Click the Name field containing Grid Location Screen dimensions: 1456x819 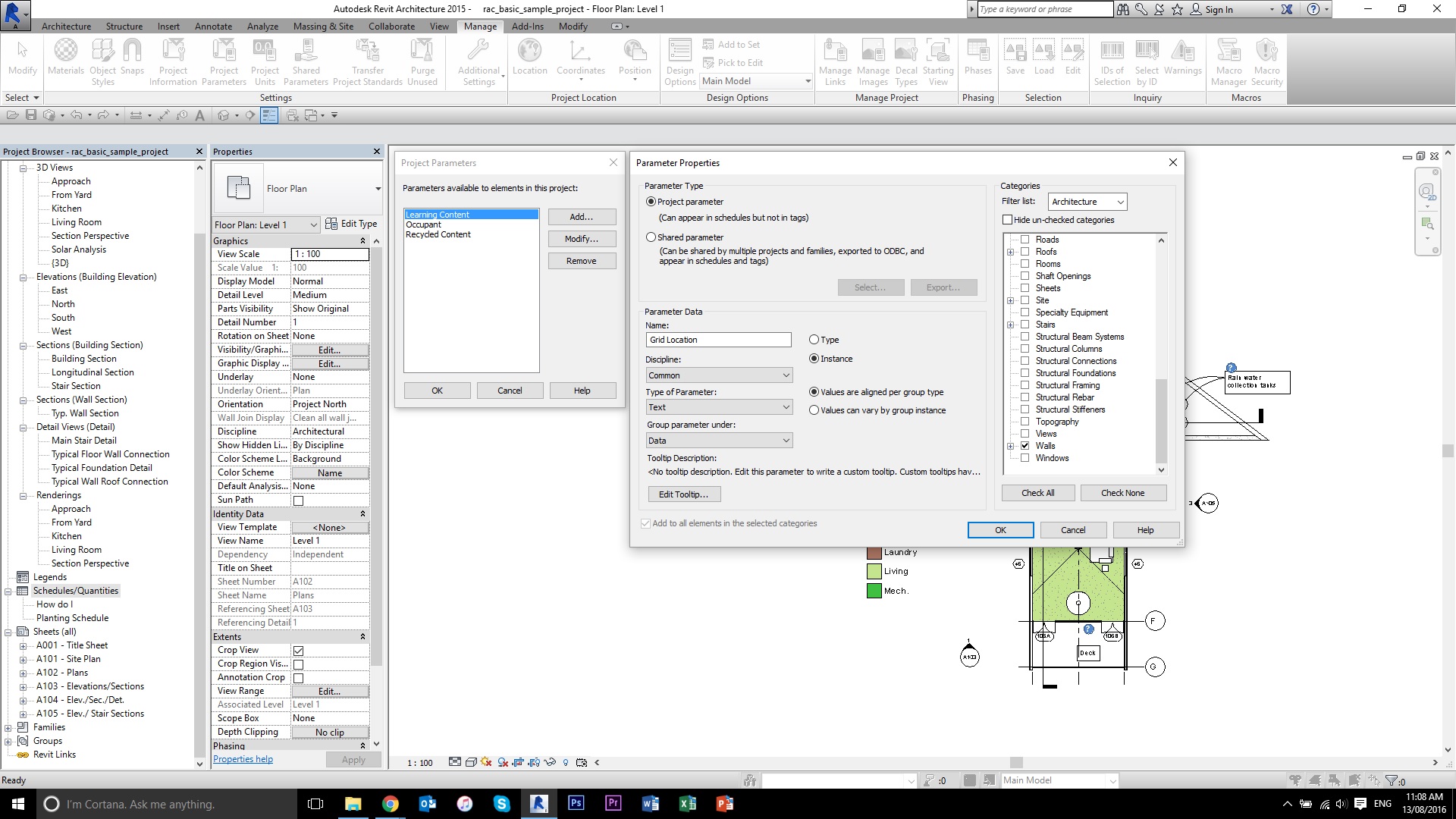[x=717, y=339]
